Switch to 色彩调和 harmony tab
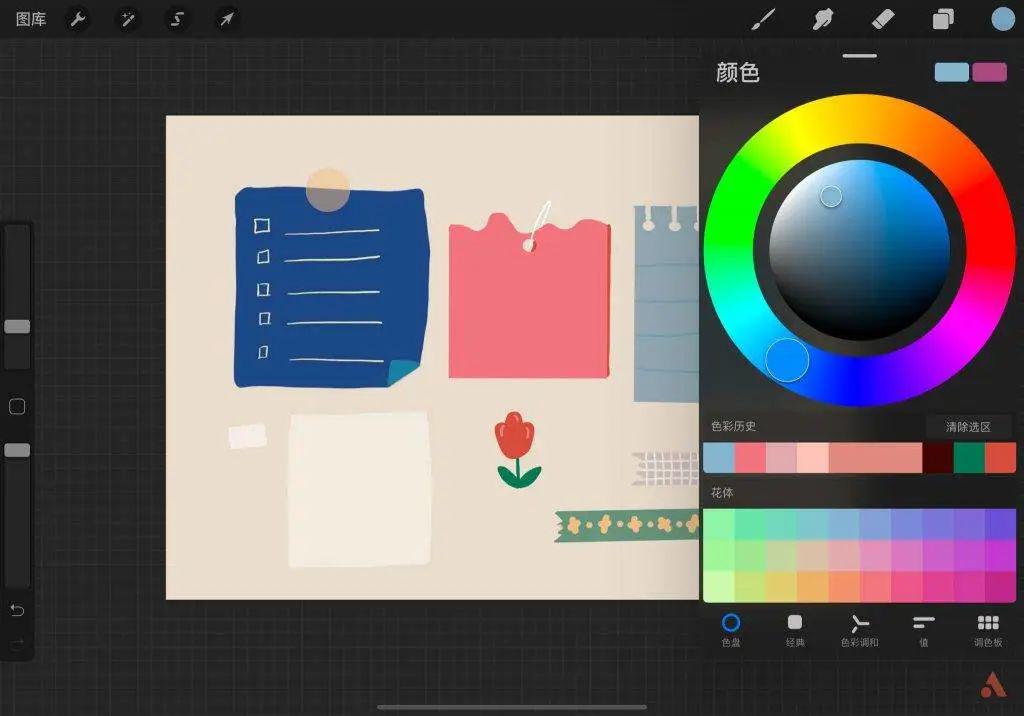The height and width of the screenshot is (716, 1024). click(x=859, y=630)
